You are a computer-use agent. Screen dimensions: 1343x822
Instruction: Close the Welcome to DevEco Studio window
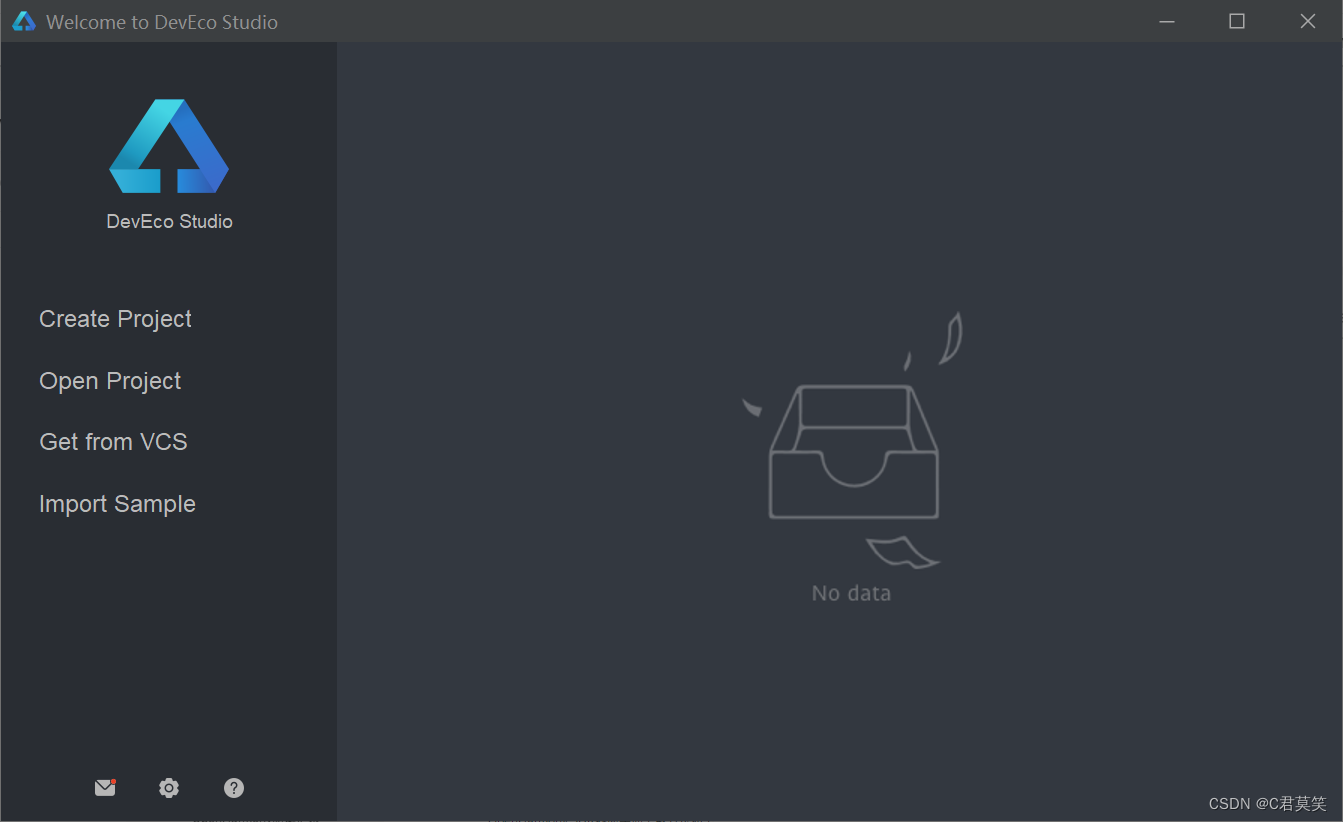(1308, 21)
